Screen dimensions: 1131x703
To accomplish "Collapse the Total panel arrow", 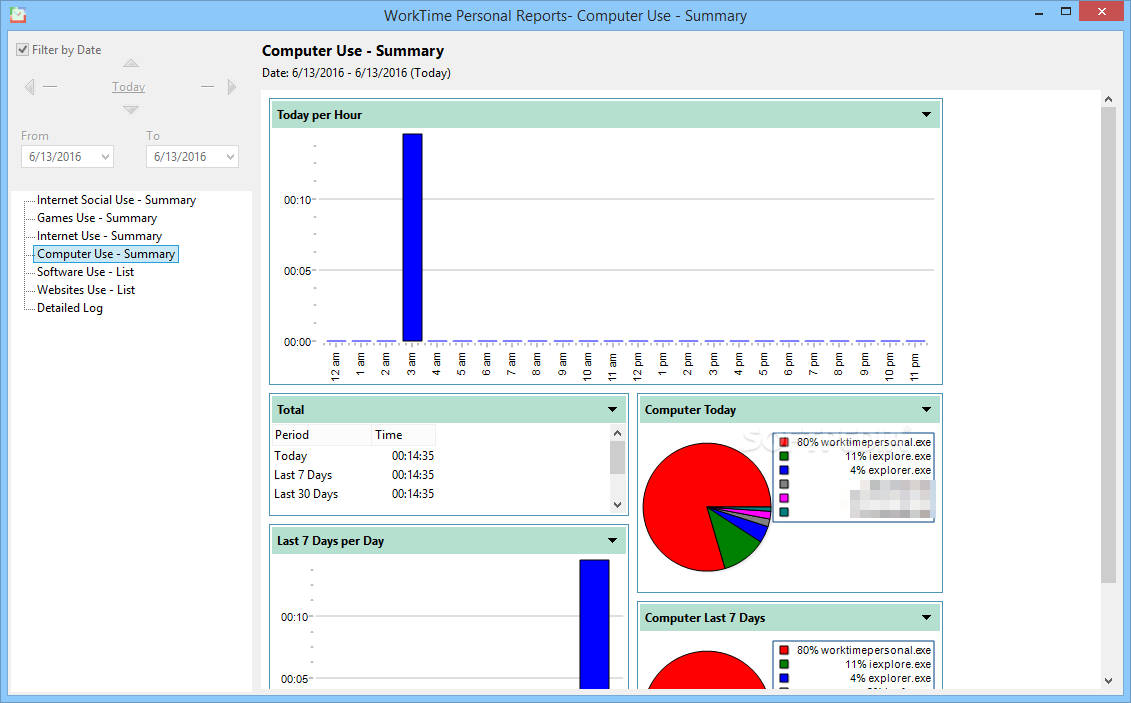I will (612, 410).
